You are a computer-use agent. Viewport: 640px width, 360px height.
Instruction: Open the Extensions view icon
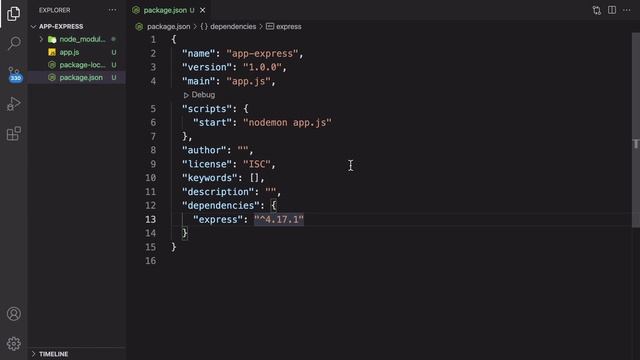[13, 133]
